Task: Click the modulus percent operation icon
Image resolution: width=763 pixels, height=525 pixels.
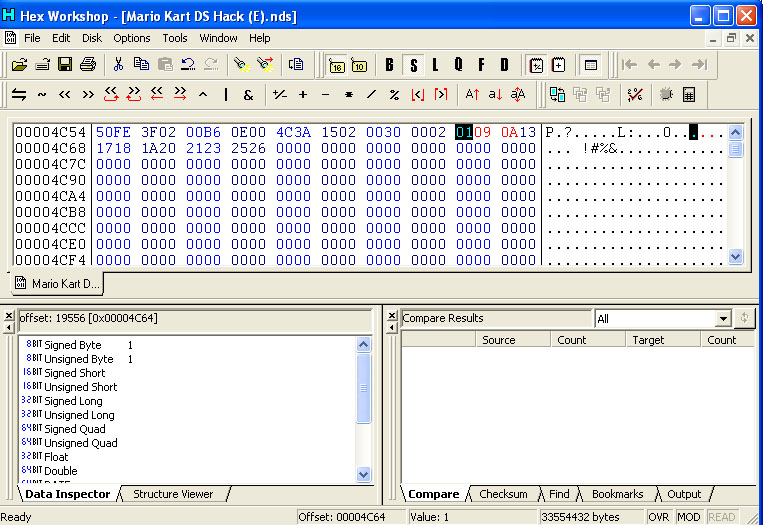Action: 394,94
